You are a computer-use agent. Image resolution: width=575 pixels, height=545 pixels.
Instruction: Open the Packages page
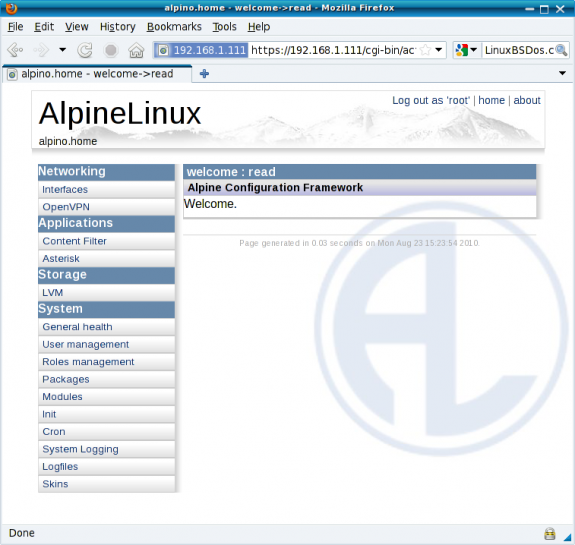tap(106, 379)
